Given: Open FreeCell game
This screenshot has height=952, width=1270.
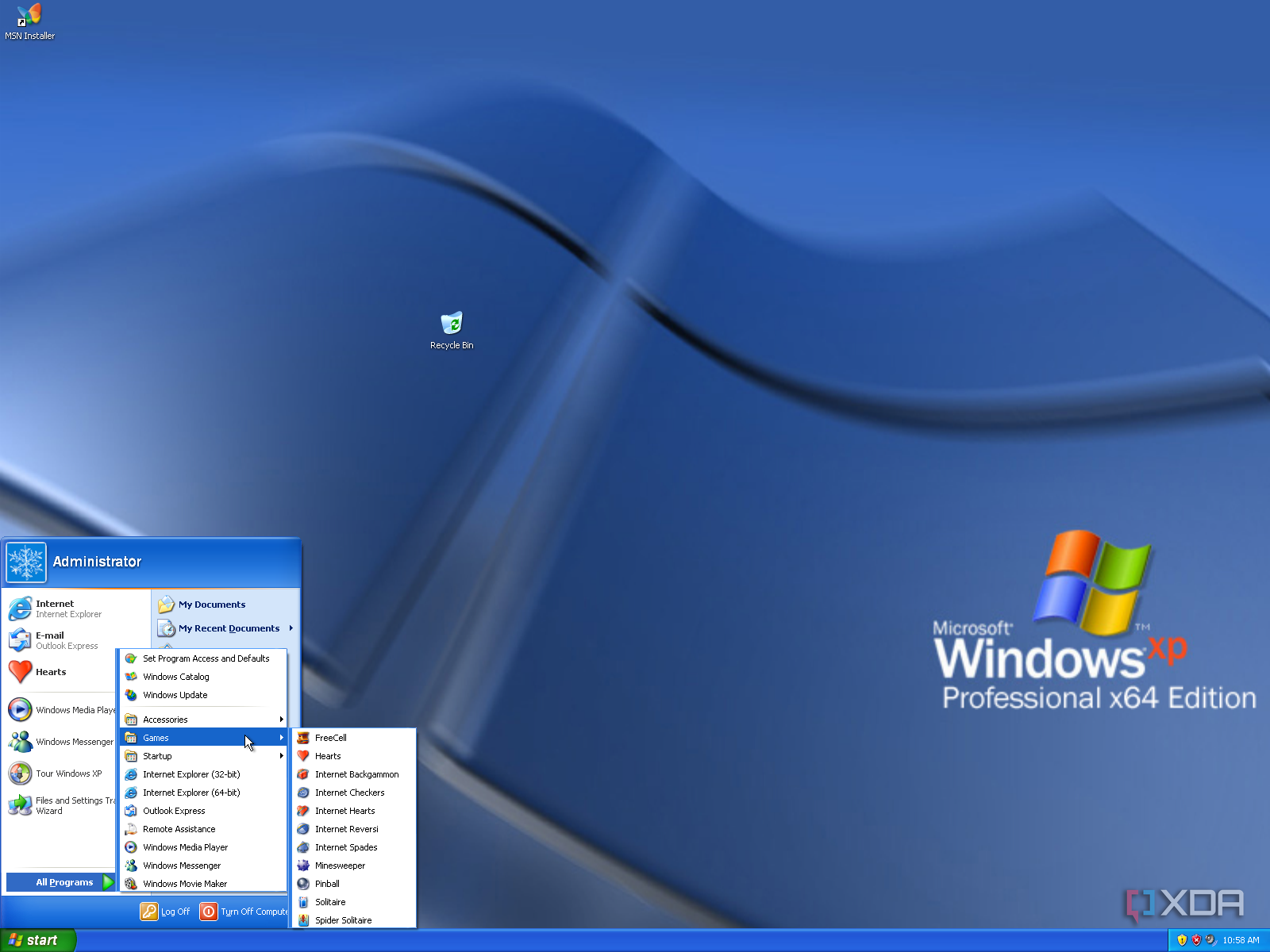Looking at the screenshot, I should pyautogui.click(x=330, y=738).
